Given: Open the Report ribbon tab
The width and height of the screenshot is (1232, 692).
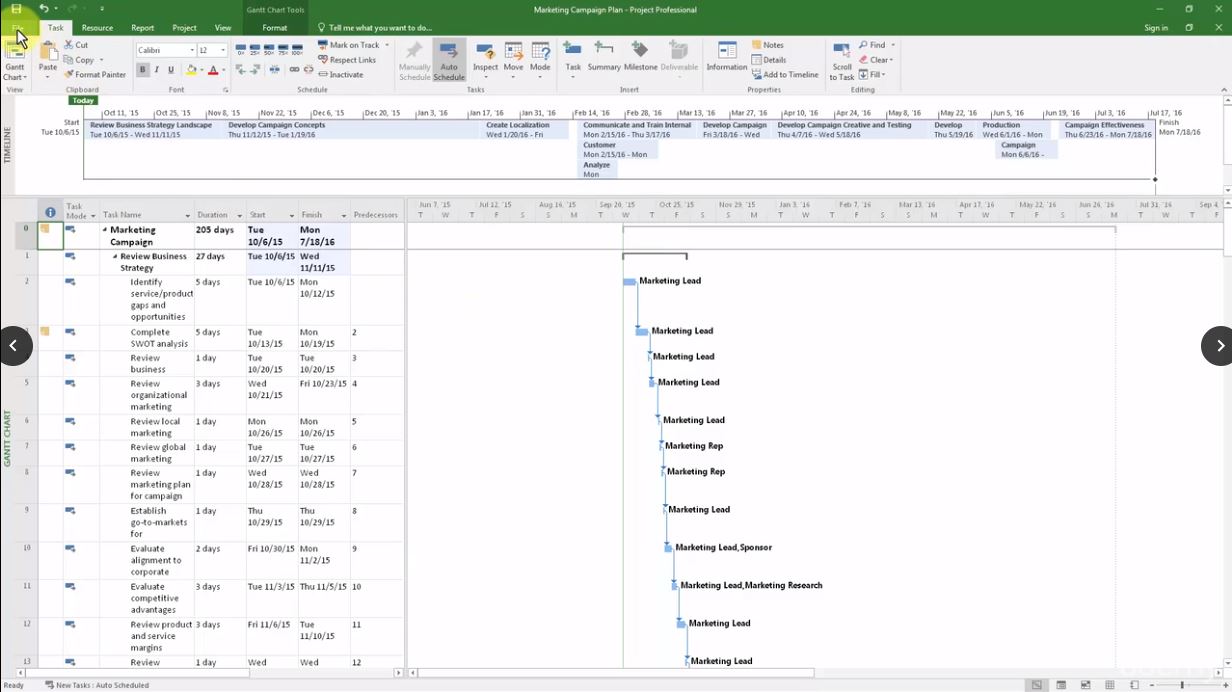Looking at the screenshot, I should 142,28.
